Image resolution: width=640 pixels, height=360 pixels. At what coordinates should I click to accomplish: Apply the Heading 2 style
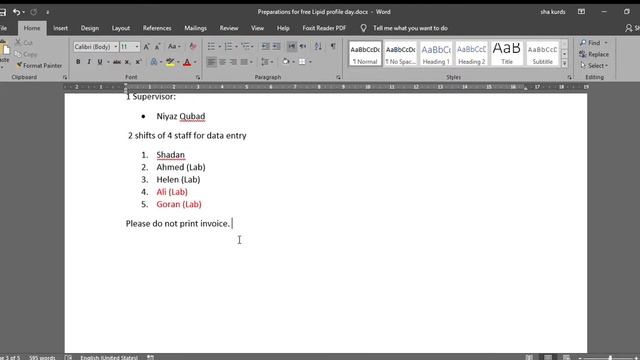471,53
